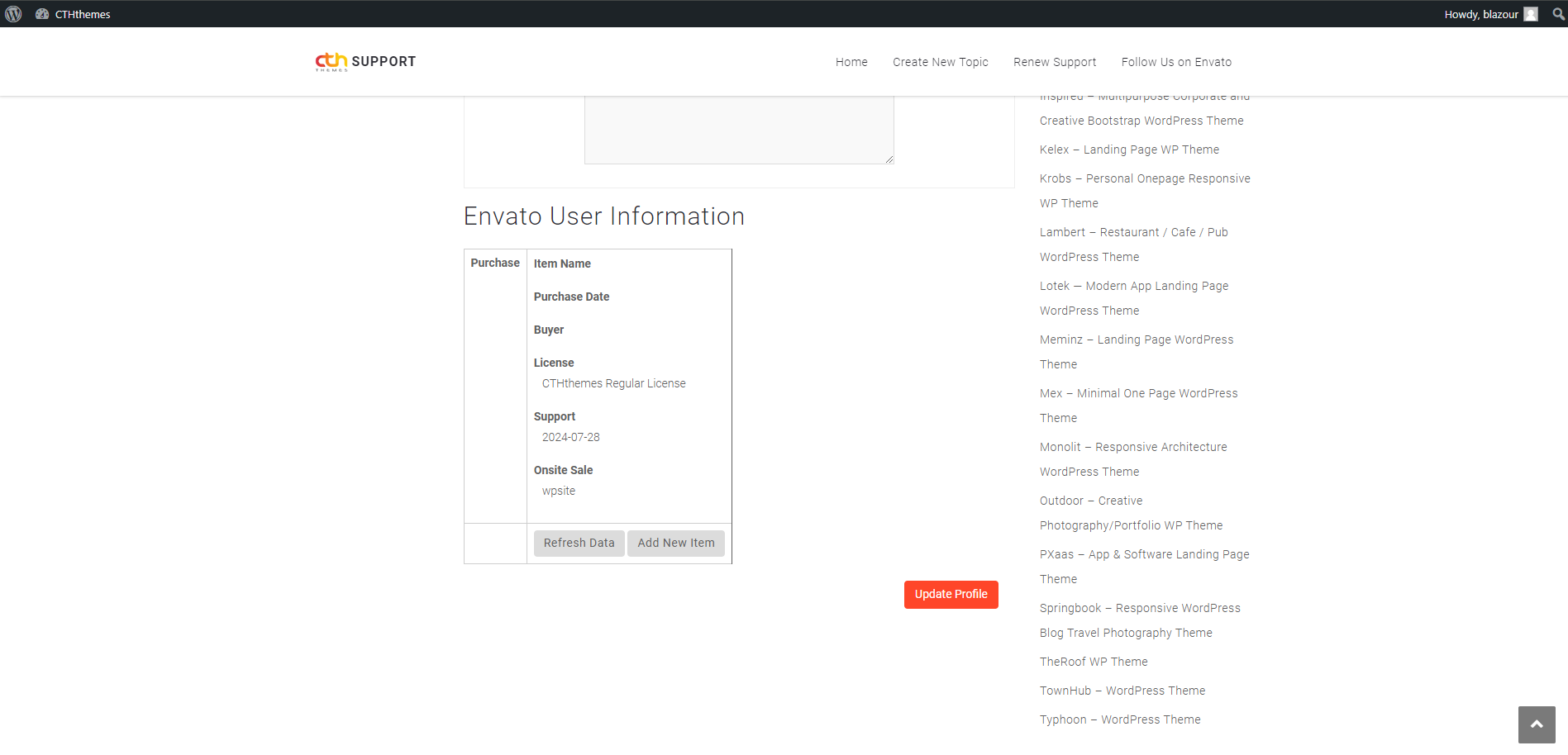Open Mex Minimal One Page theme link
The height and width of the screenshot is (755, 1568).
pyautogui.click(x=1139, y=406)
